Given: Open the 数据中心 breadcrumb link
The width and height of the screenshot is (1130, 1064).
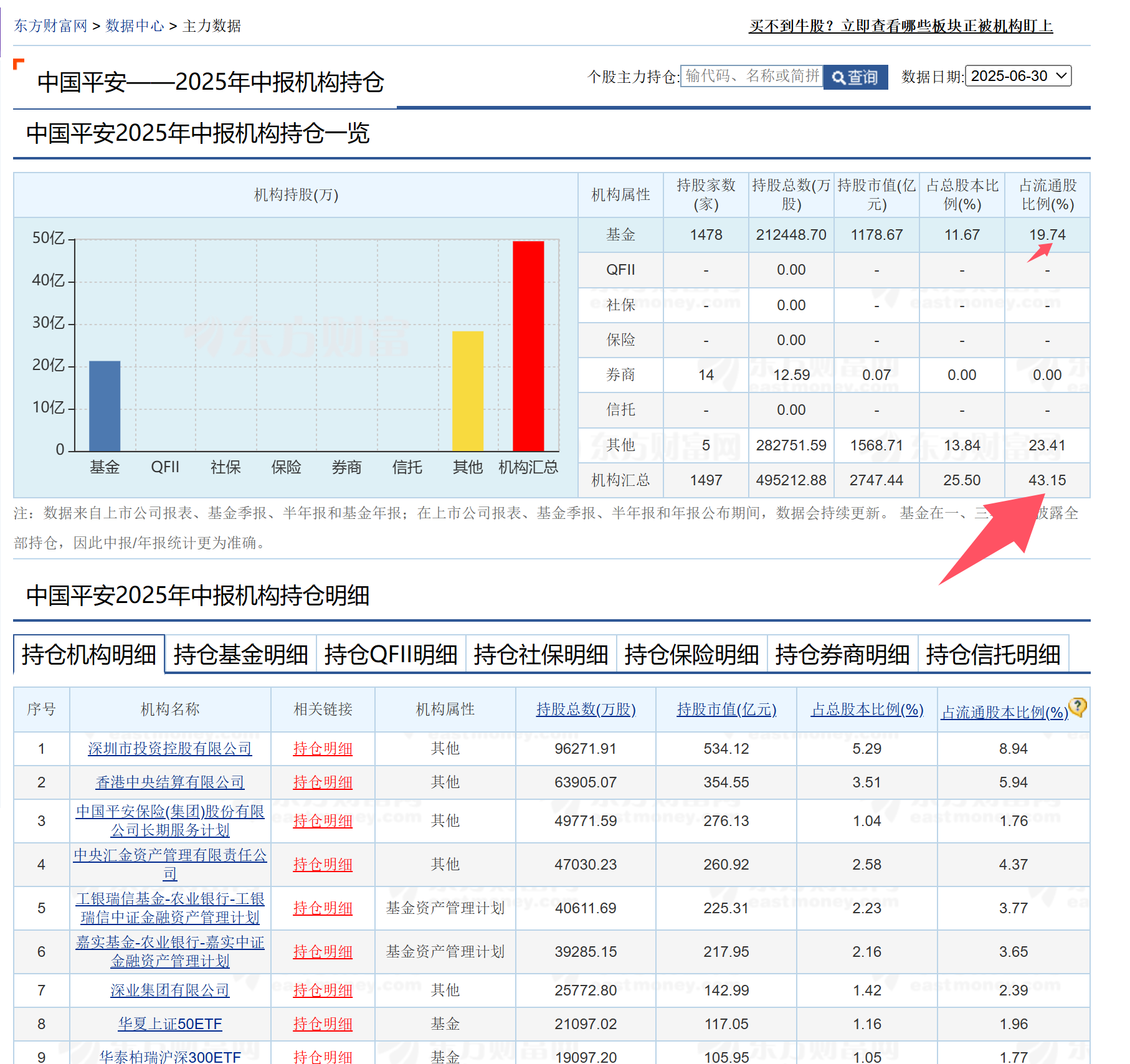Looking at the screenshot, I should pos(135,26).
